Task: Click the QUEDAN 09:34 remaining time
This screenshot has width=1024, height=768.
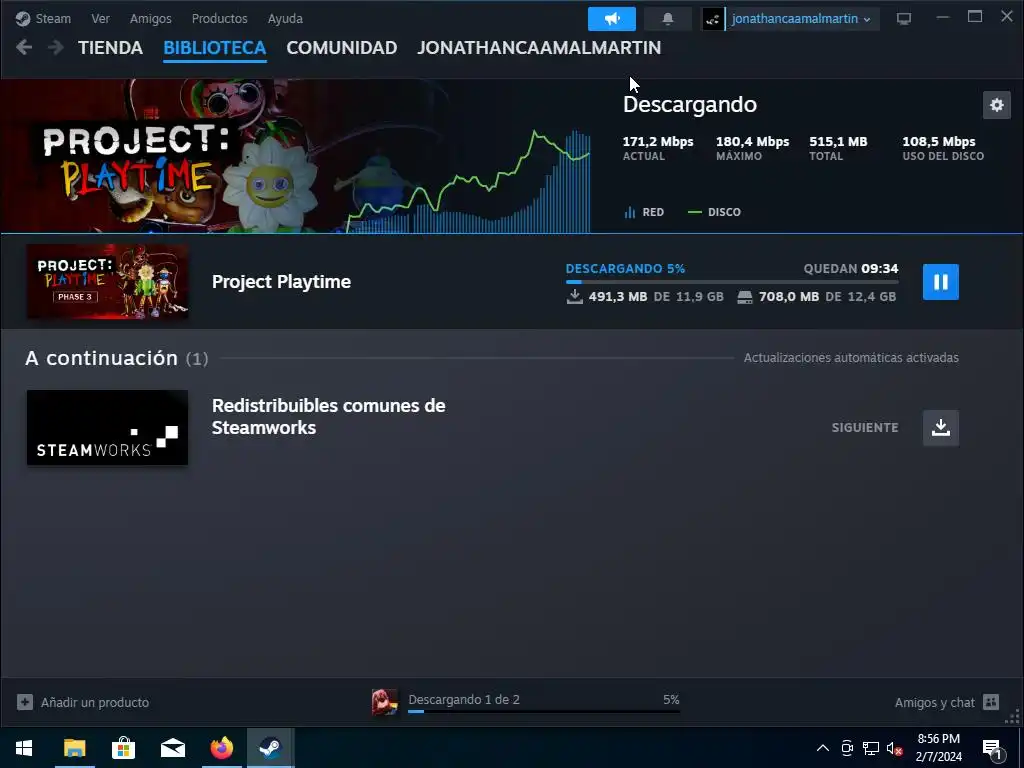Action: click(x=851, y=268)
